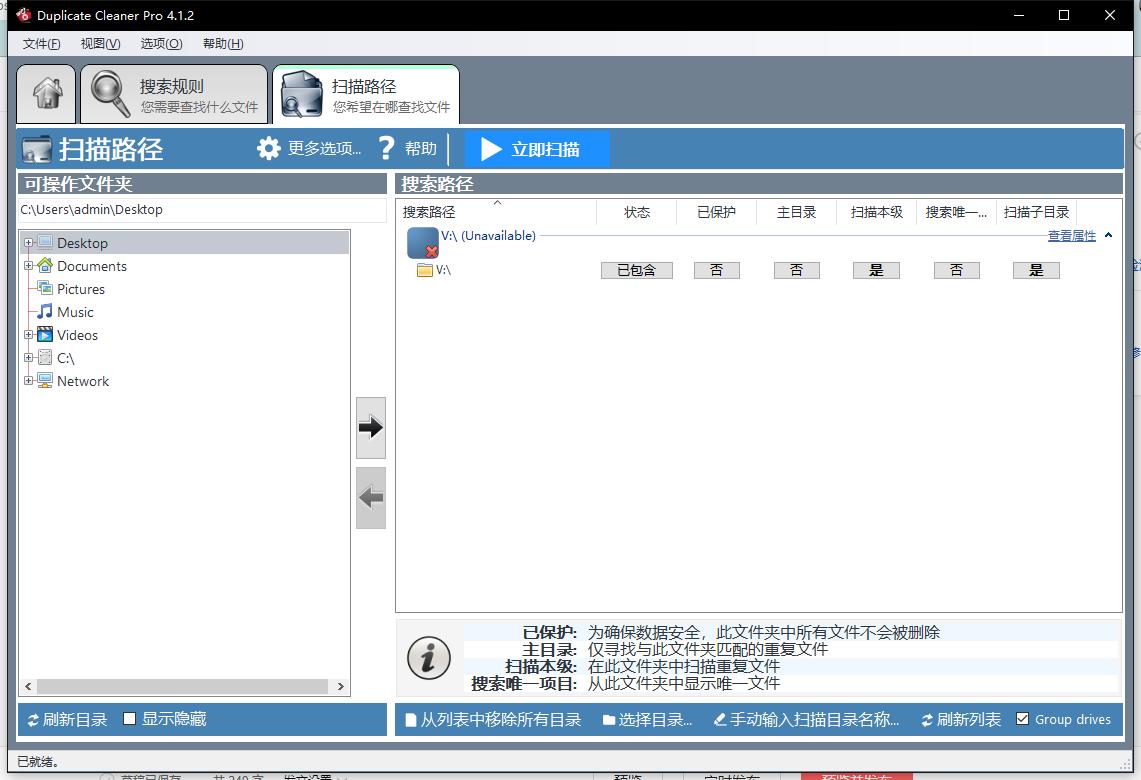Viewport: 1141px width, 780px height.
Task: Enable the 显示隐藏 checkbox
Action: coord(128,718)
